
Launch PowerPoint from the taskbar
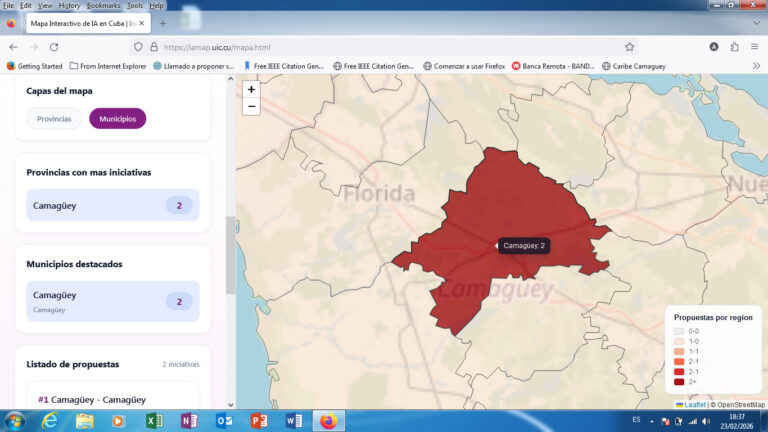click(259, 420)
